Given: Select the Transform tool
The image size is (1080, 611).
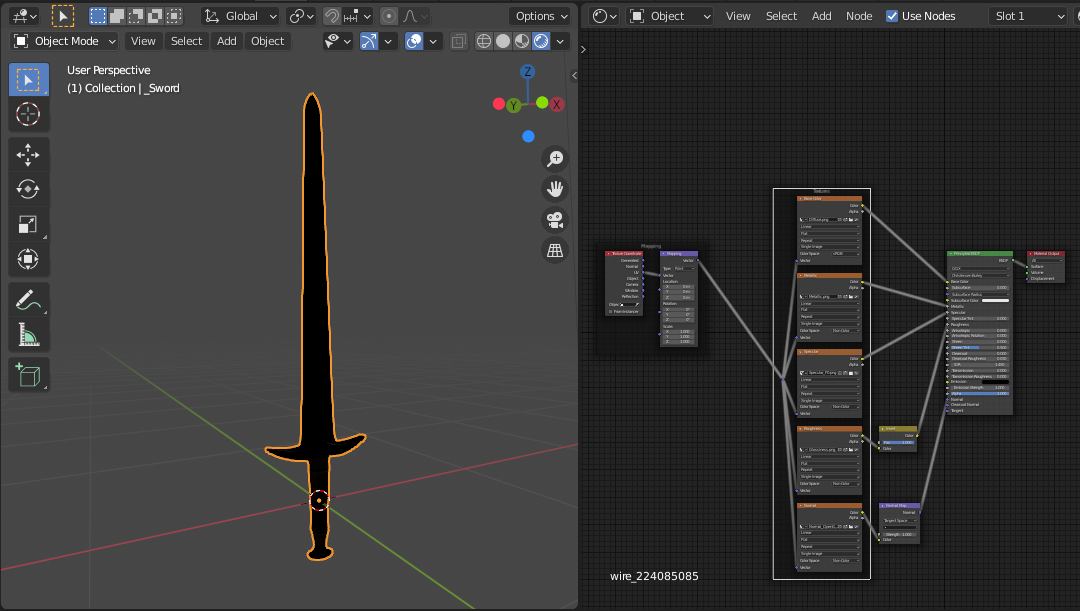Looking at the screenshot, I should coord(28,259).
